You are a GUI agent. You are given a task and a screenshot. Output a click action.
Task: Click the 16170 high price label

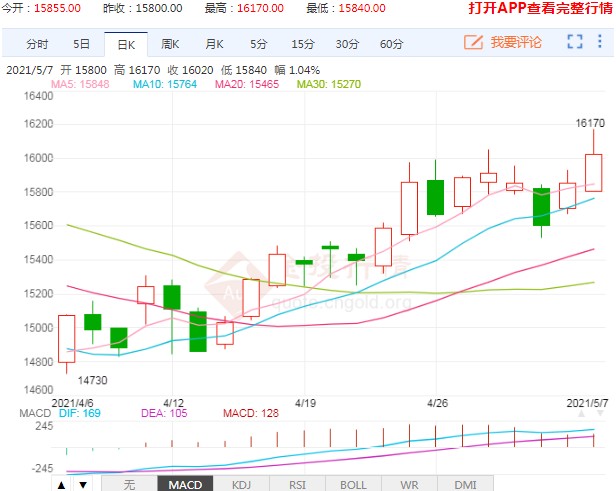(x=590, y=123)
